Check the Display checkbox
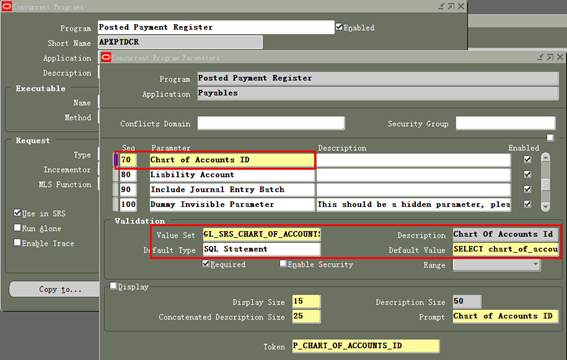The image size is (567, 360). click(113, 286)
